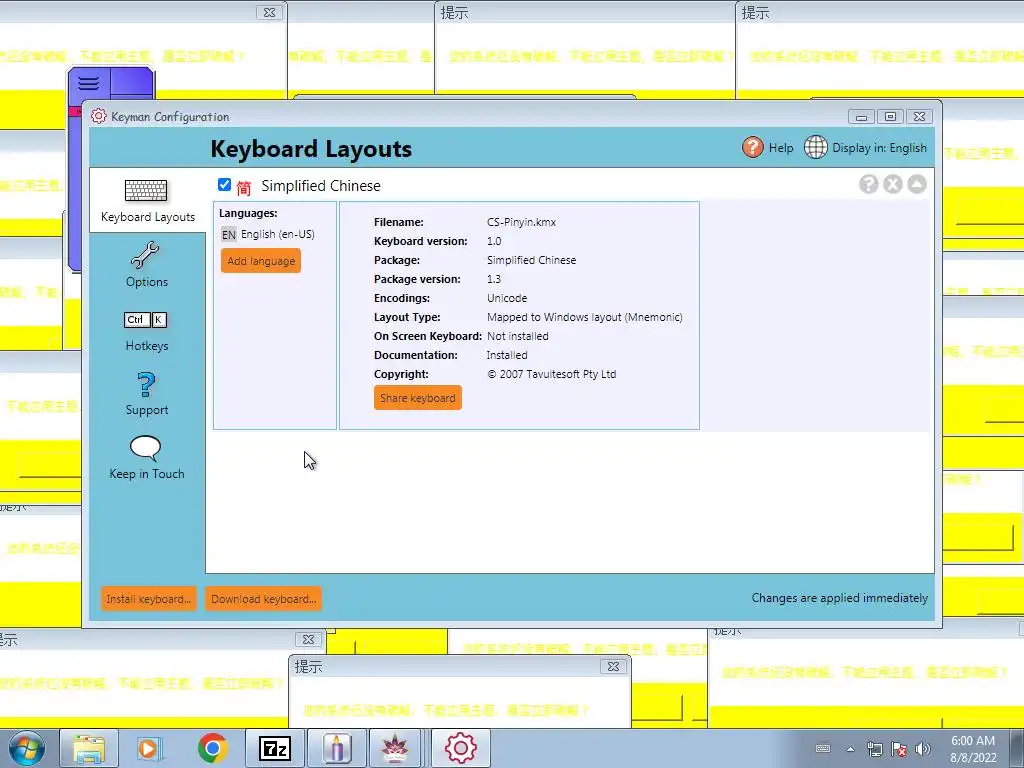Select the Keyboard Layouts sidebar tab
1024x768 pixels.
click(x=148, y=201)
